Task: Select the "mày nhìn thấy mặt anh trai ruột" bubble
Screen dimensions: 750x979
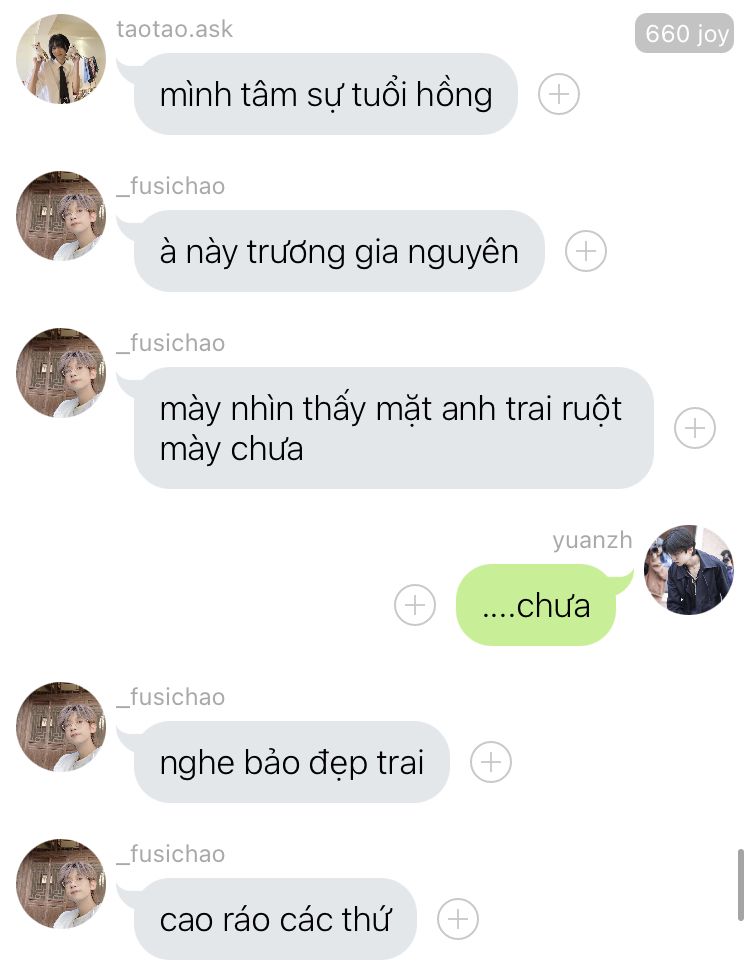Action: (393, 428)
